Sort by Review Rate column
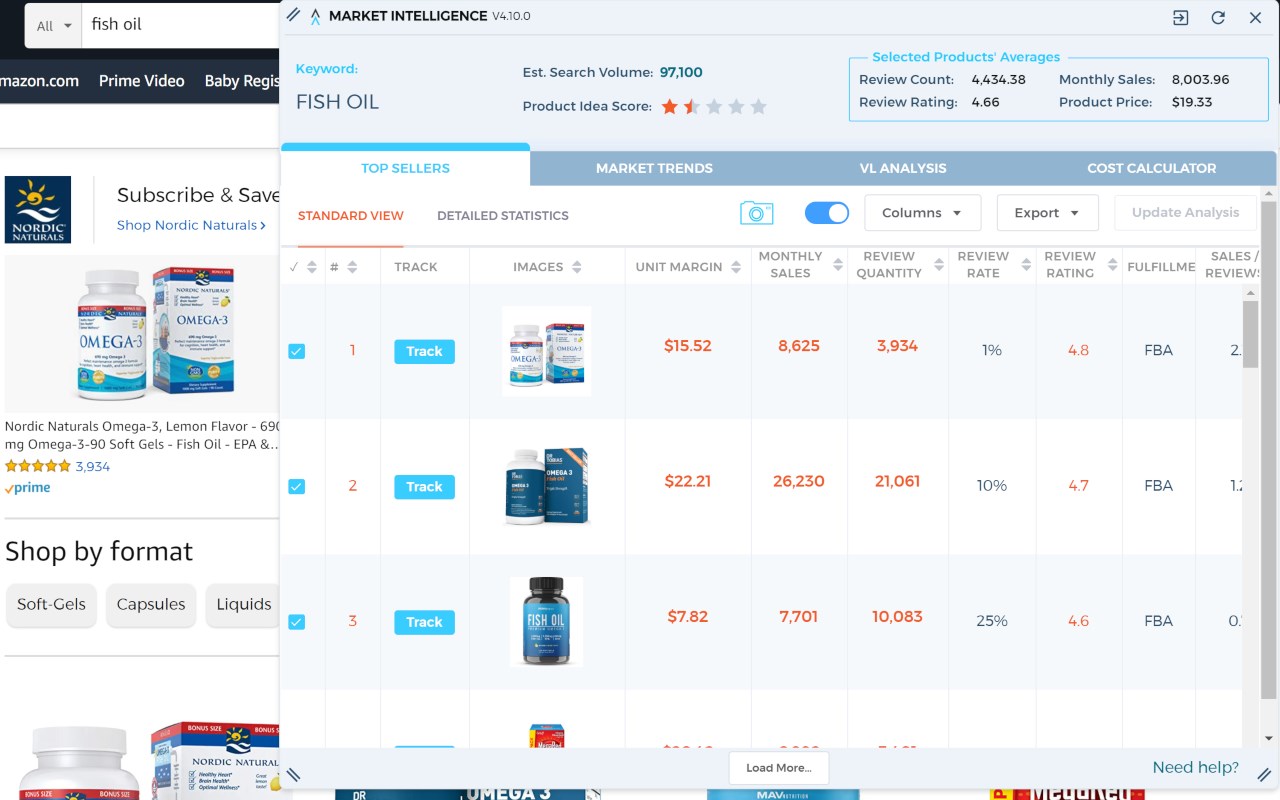The height and width of the screenshot is (800, 1280). point(1026,265)
